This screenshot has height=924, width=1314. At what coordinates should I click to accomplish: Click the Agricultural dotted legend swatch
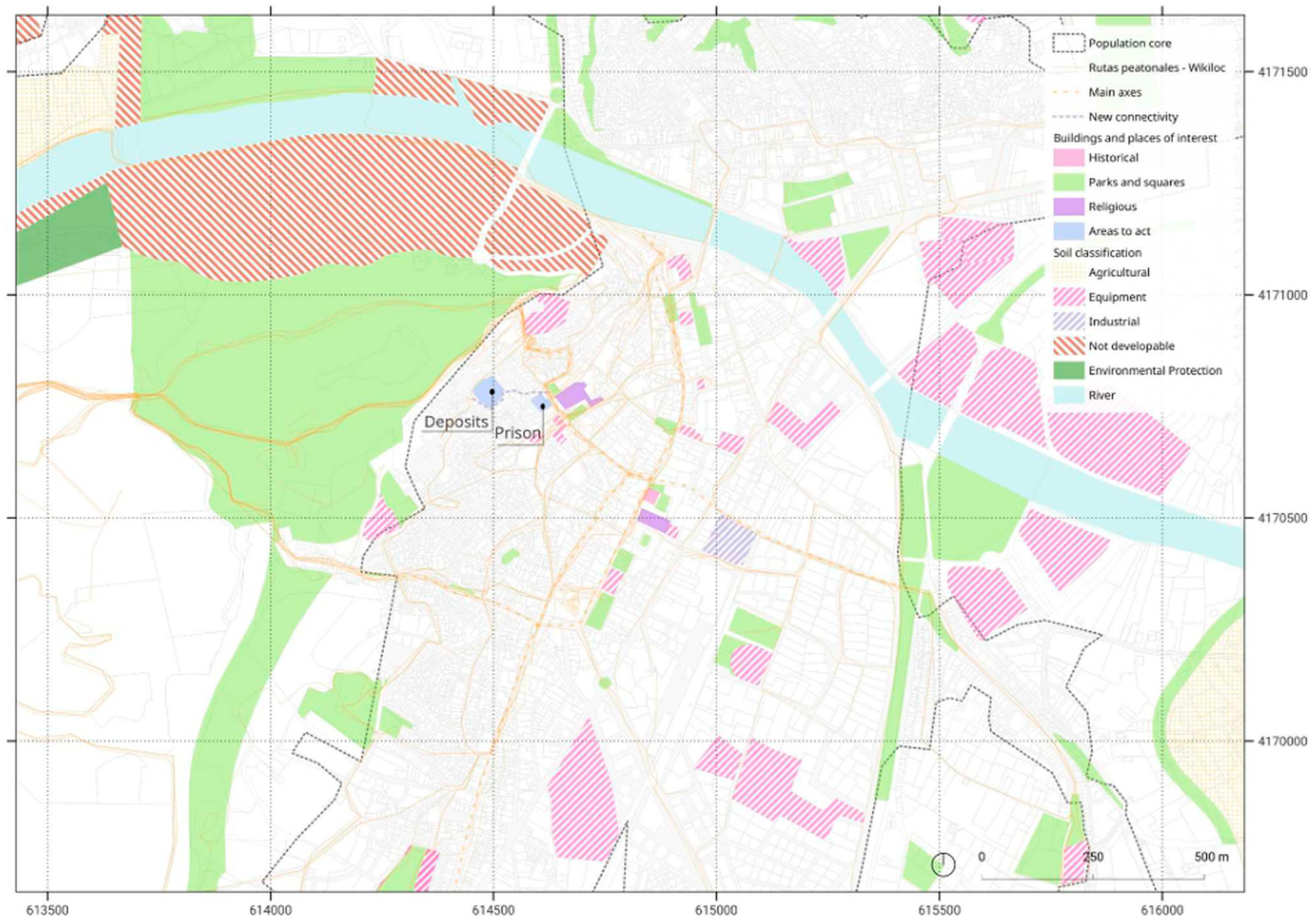1068,273
